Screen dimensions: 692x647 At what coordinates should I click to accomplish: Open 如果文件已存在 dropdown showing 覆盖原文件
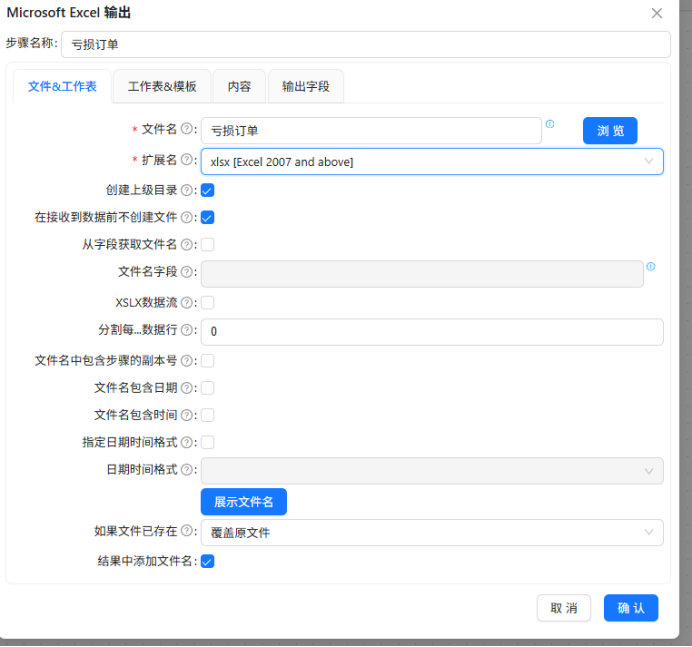pyautogui.click(x=432, y=533)
